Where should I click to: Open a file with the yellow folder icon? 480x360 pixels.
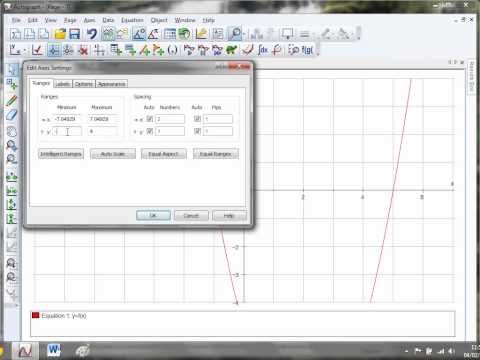click(60, 34)
